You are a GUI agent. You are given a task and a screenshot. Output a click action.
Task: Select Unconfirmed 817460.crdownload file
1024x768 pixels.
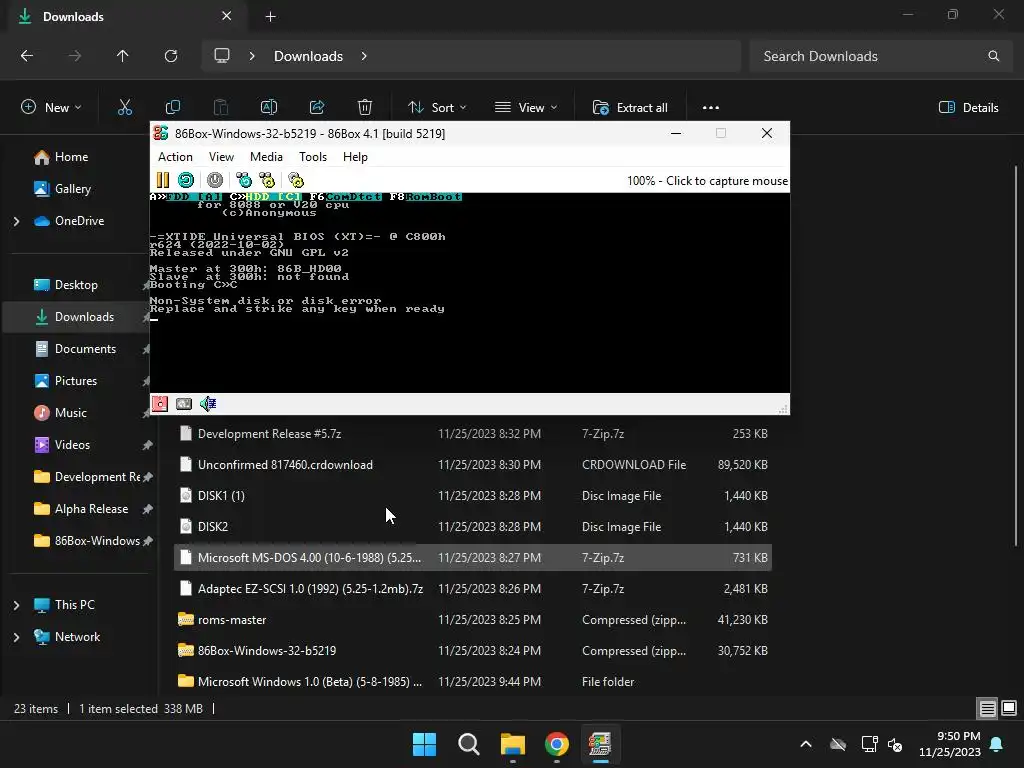point(473,465)
